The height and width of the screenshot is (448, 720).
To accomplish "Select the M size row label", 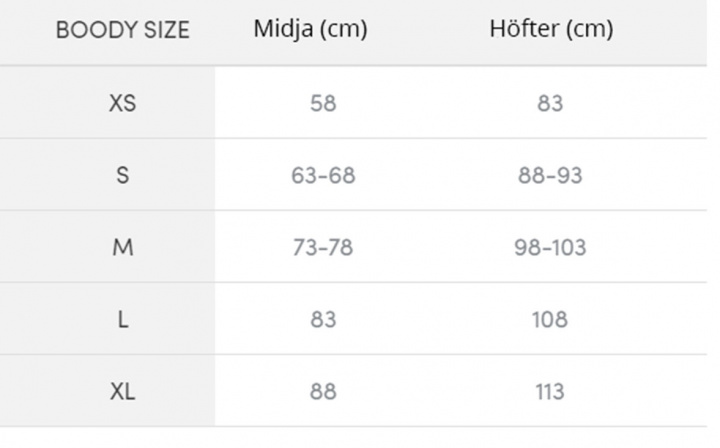I will point(123,247).
